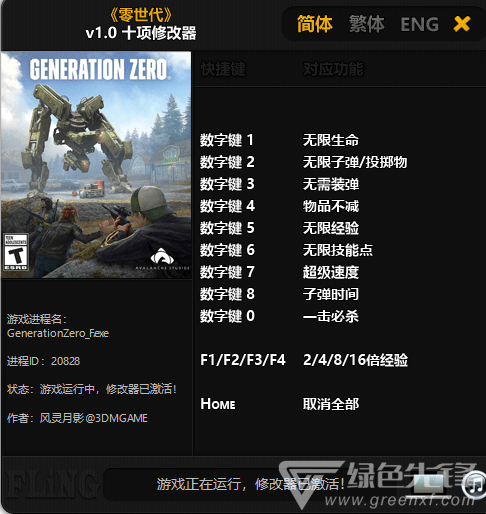The width and height of the screenshot is (486, 514).
Task: Enable 无限经验 cheat
Action: pyautogui.click(x=331, y=228)
